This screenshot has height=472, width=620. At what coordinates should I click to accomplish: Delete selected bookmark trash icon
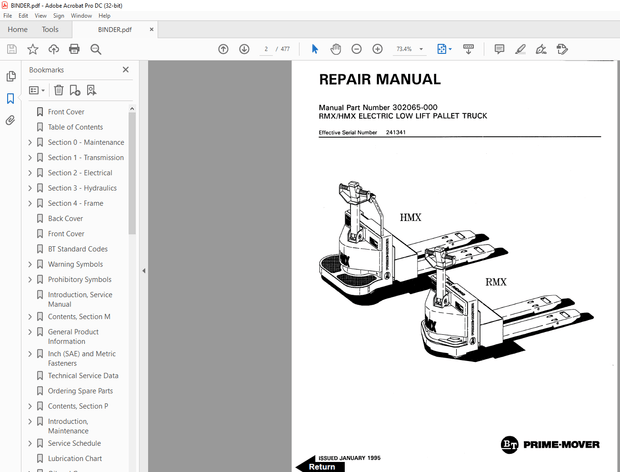coord(59,90)
